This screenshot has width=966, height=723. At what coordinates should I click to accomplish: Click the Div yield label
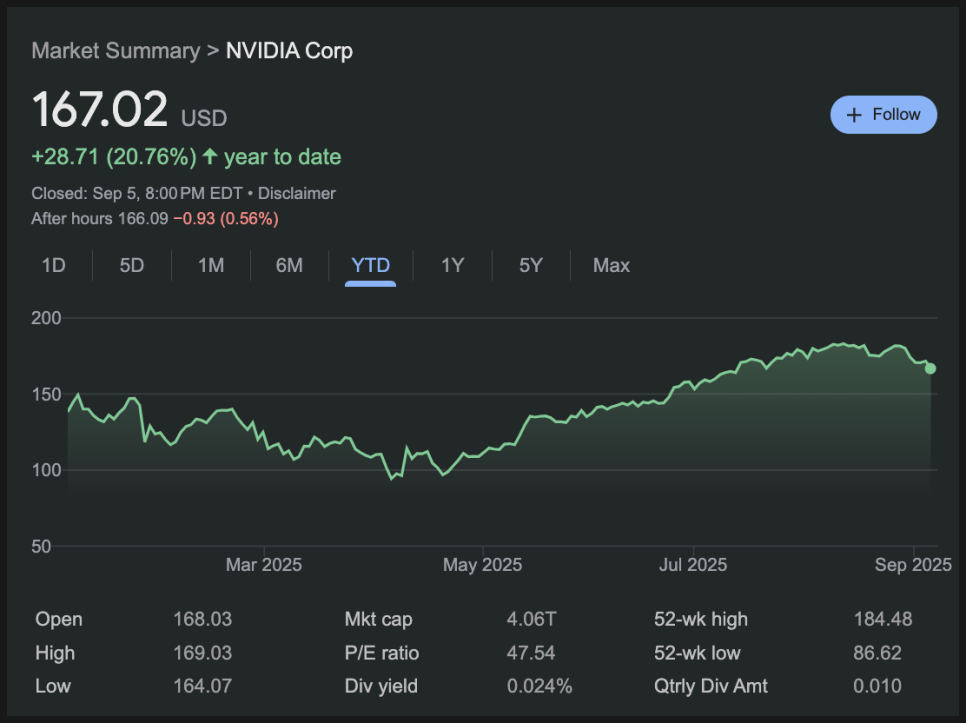[x=381, y=686]
